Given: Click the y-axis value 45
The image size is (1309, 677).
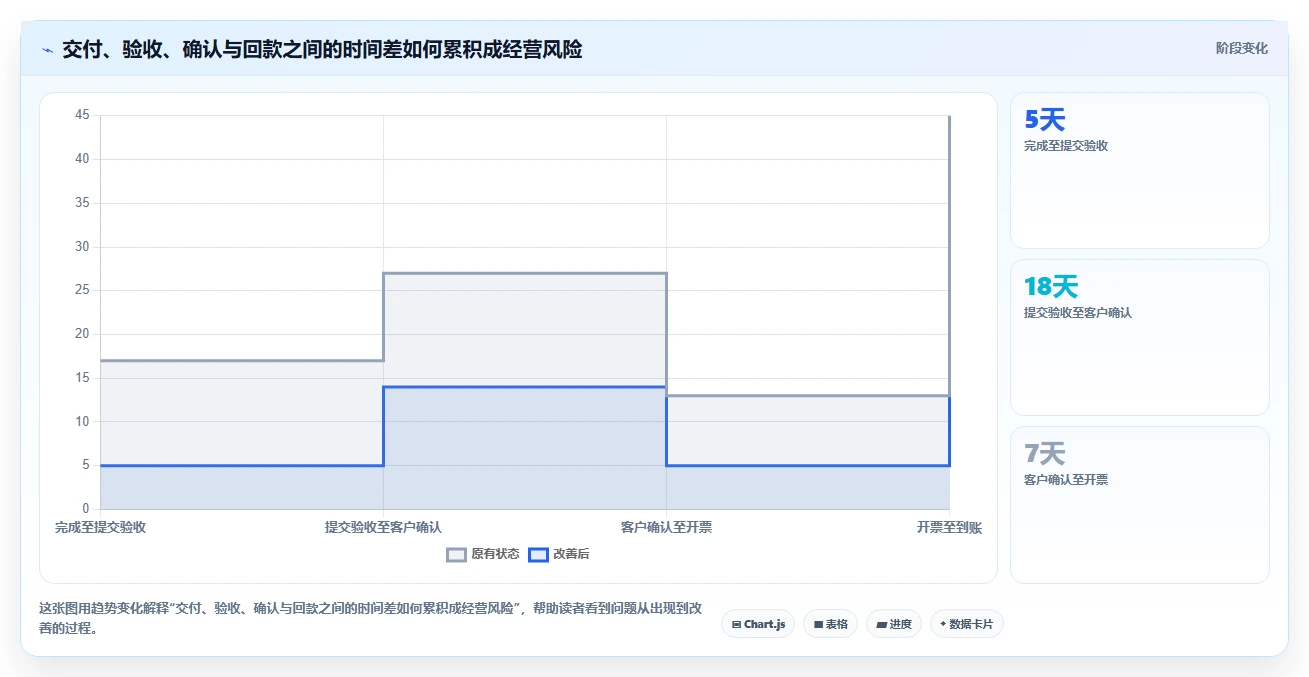Looking at the screenshot, I should point(82,115).
